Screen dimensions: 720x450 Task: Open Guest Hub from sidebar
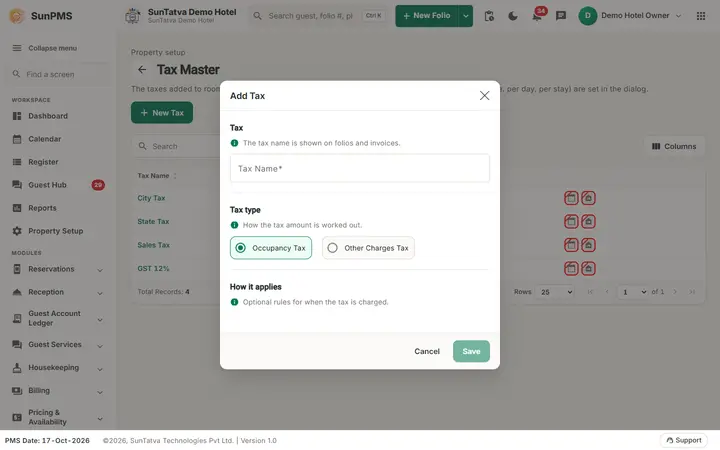tap(47, 185)
